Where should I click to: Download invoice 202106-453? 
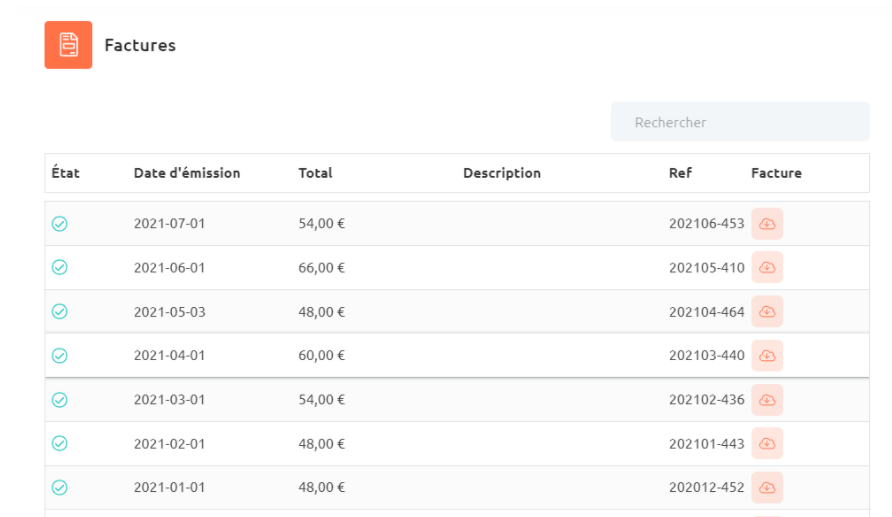767,224
